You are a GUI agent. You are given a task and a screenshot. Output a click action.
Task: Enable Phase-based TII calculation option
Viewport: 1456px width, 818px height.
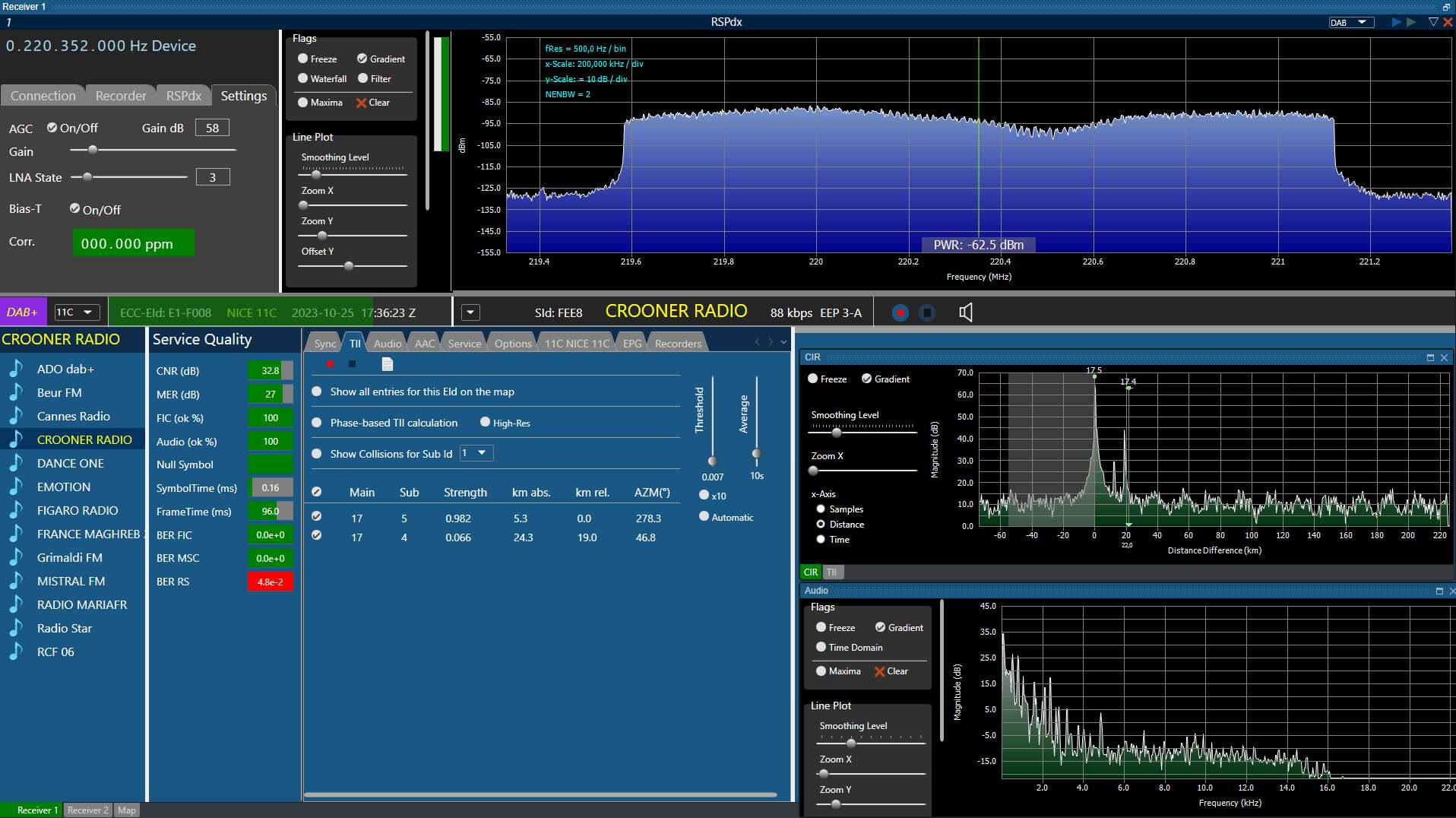pyautogui.click(x=317, y=423)
